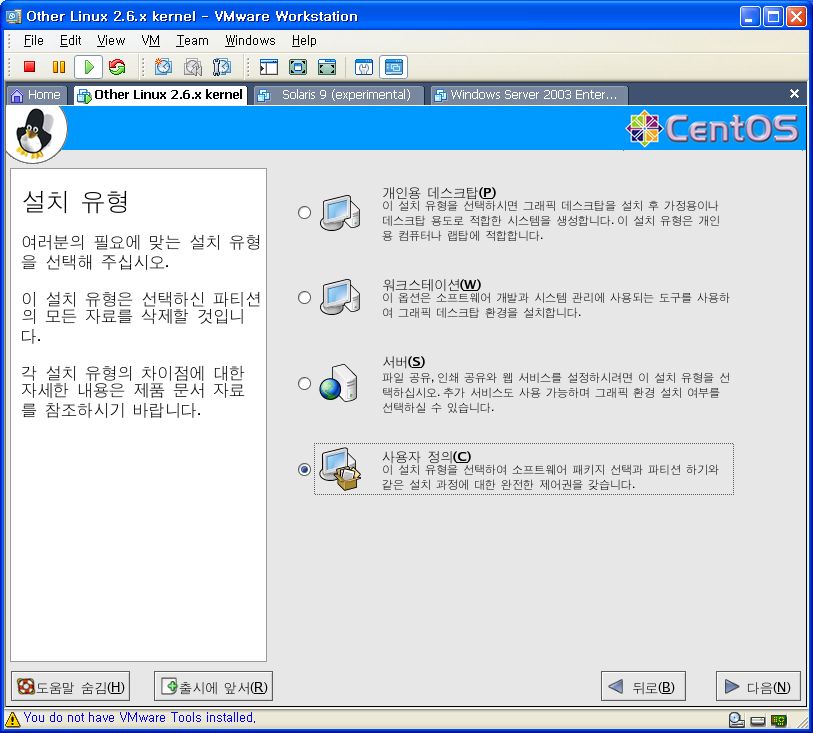Open the snapshot manager toolbar icon
Viewport: 813px width, 733px height.
tap(221, 67)
